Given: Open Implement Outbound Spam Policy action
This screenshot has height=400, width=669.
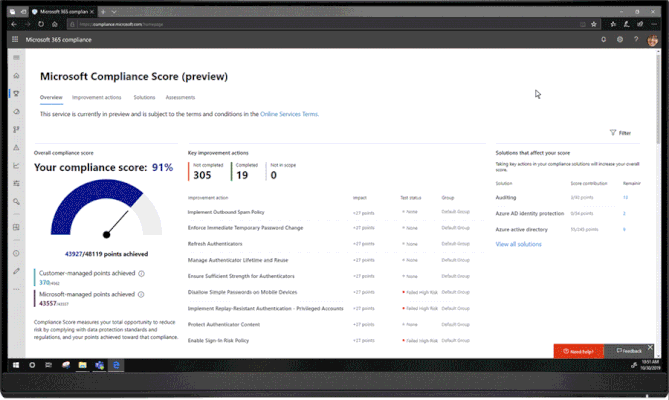Looking at the screenshot, I should tap(226, 212).
